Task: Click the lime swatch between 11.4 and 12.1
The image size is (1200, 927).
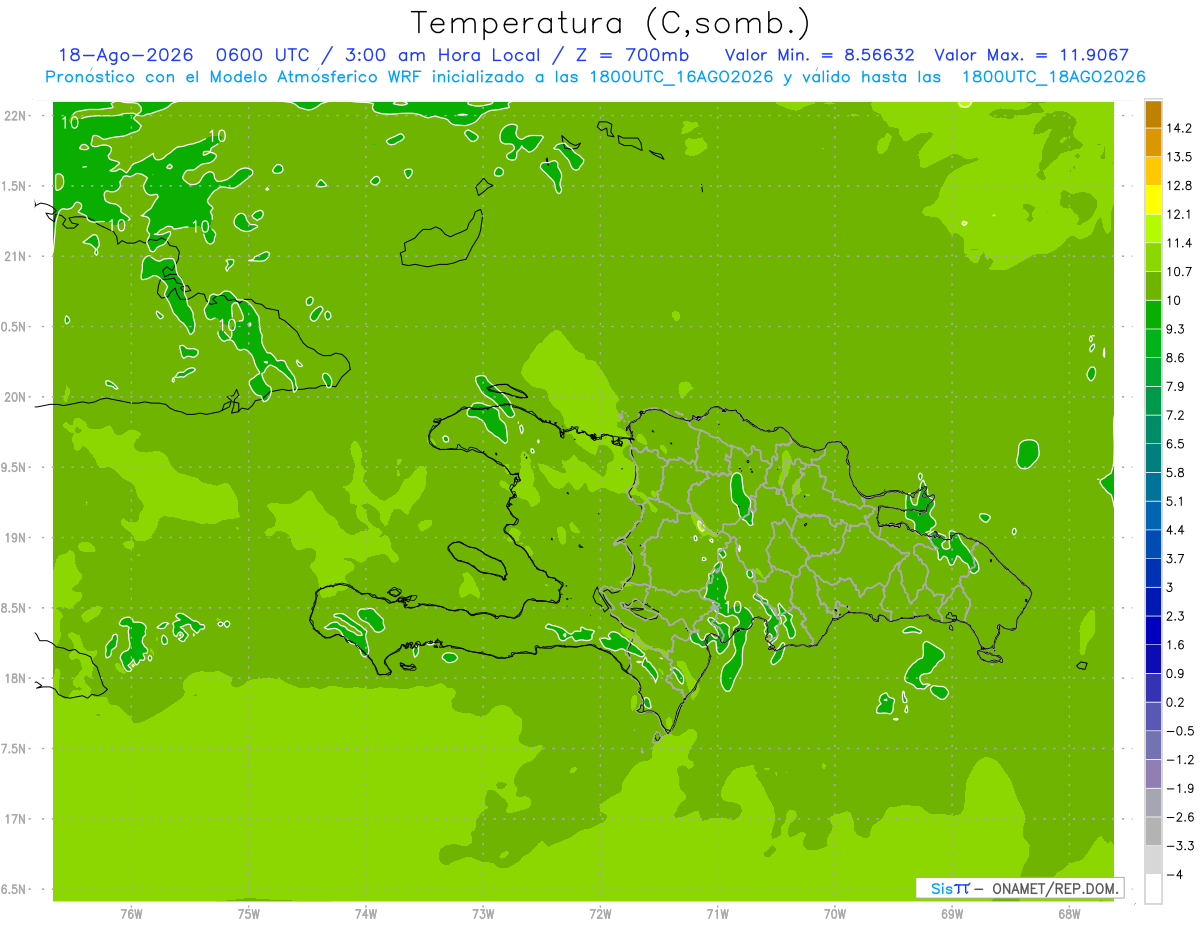Action: 1153,229
